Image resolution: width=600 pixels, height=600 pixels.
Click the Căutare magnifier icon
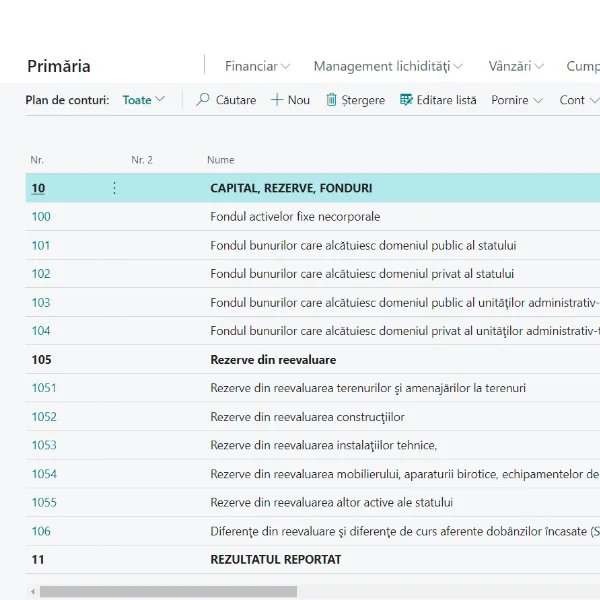(202, 100)
